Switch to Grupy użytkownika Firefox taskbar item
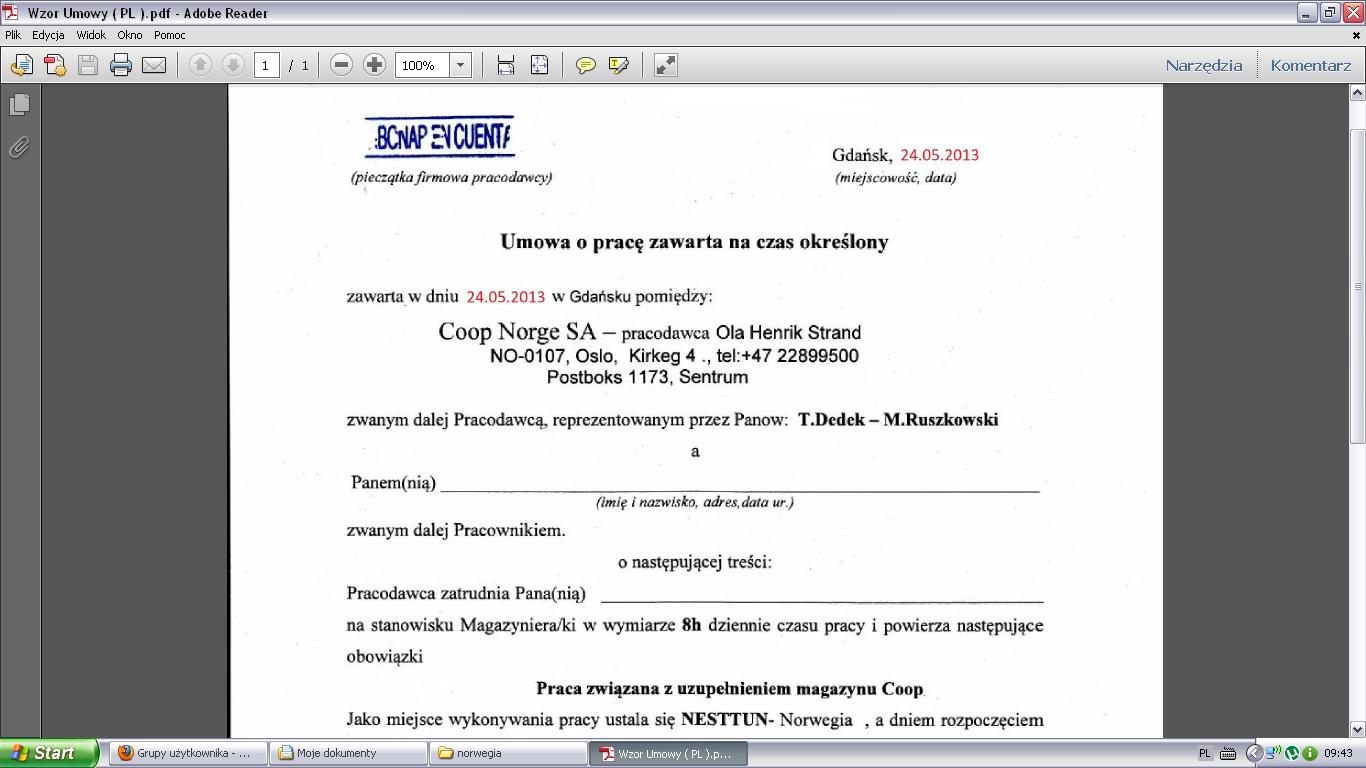 coord(188,753)
